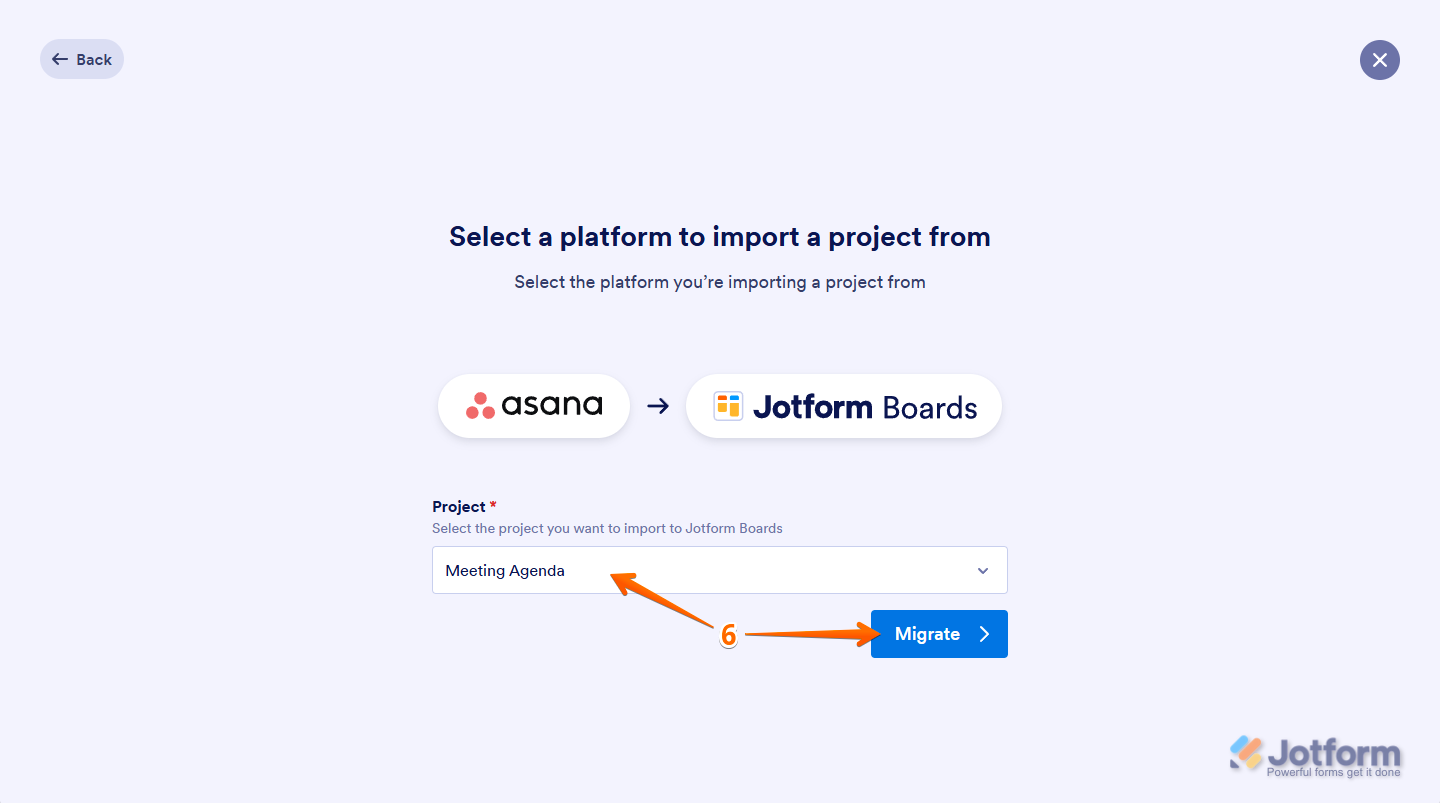The image size is (1440, 803).
Task: Expand the Project dropdown chevron
Action: (983, 571)
